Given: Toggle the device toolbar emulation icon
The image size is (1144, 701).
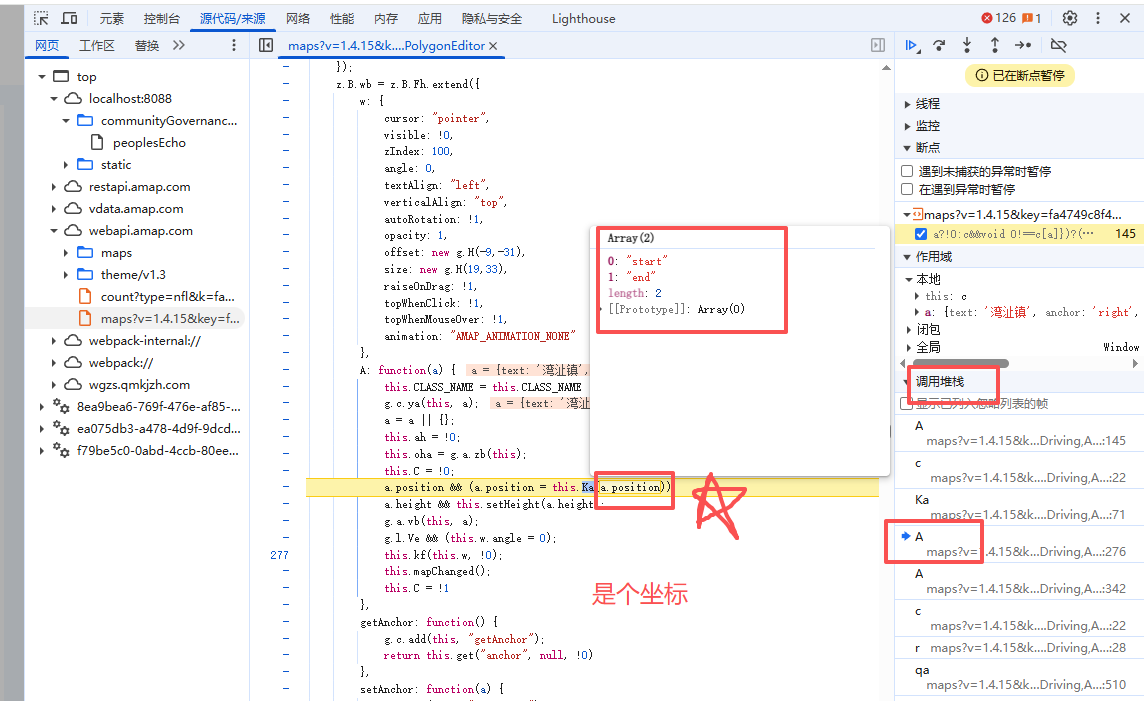Looking at the screenshot, I should pos(69,18).
